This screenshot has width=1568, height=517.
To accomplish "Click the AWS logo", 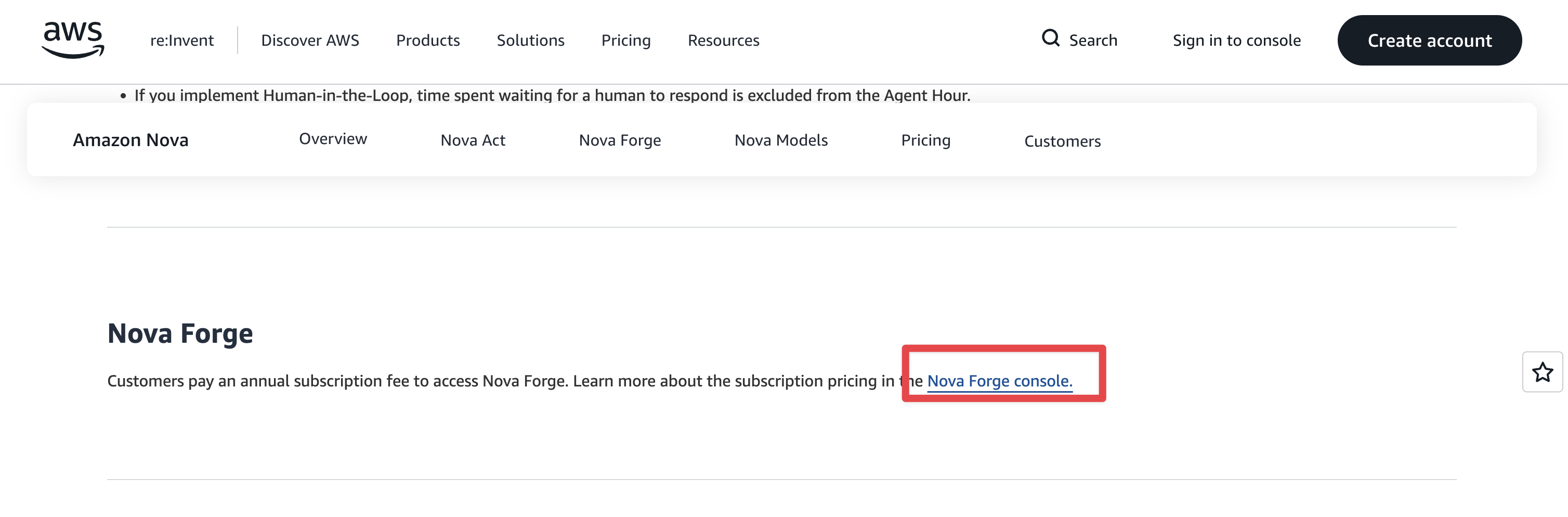I will 72,40.
